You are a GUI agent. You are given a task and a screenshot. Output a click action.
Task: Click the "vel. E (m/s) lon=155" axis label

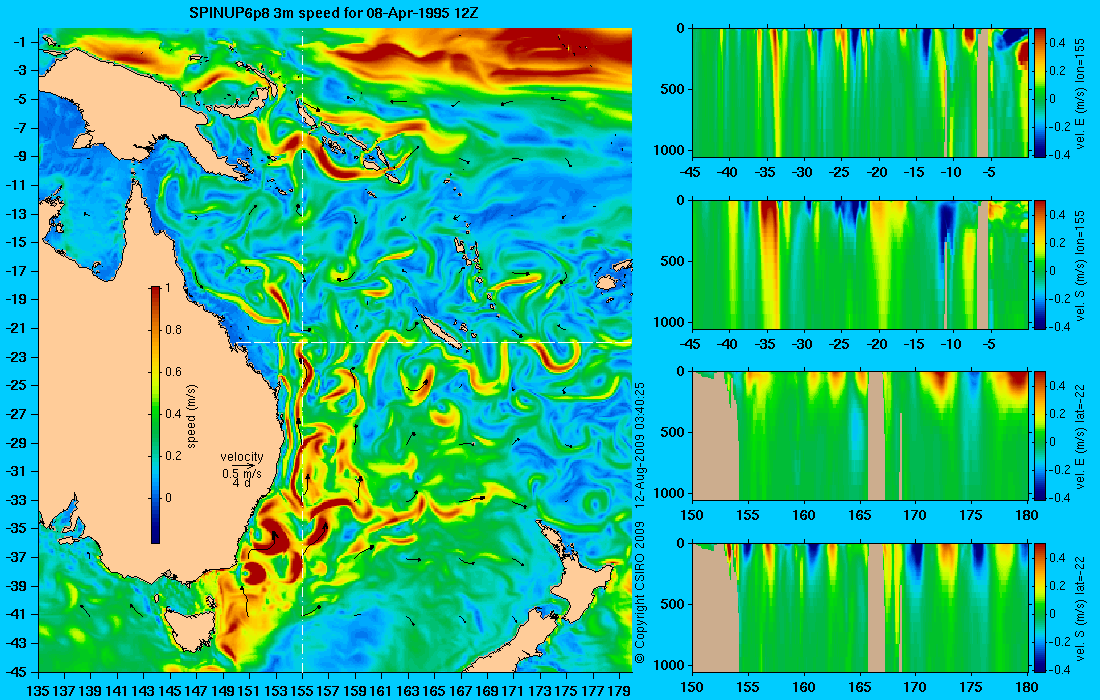pos(1080,93)
